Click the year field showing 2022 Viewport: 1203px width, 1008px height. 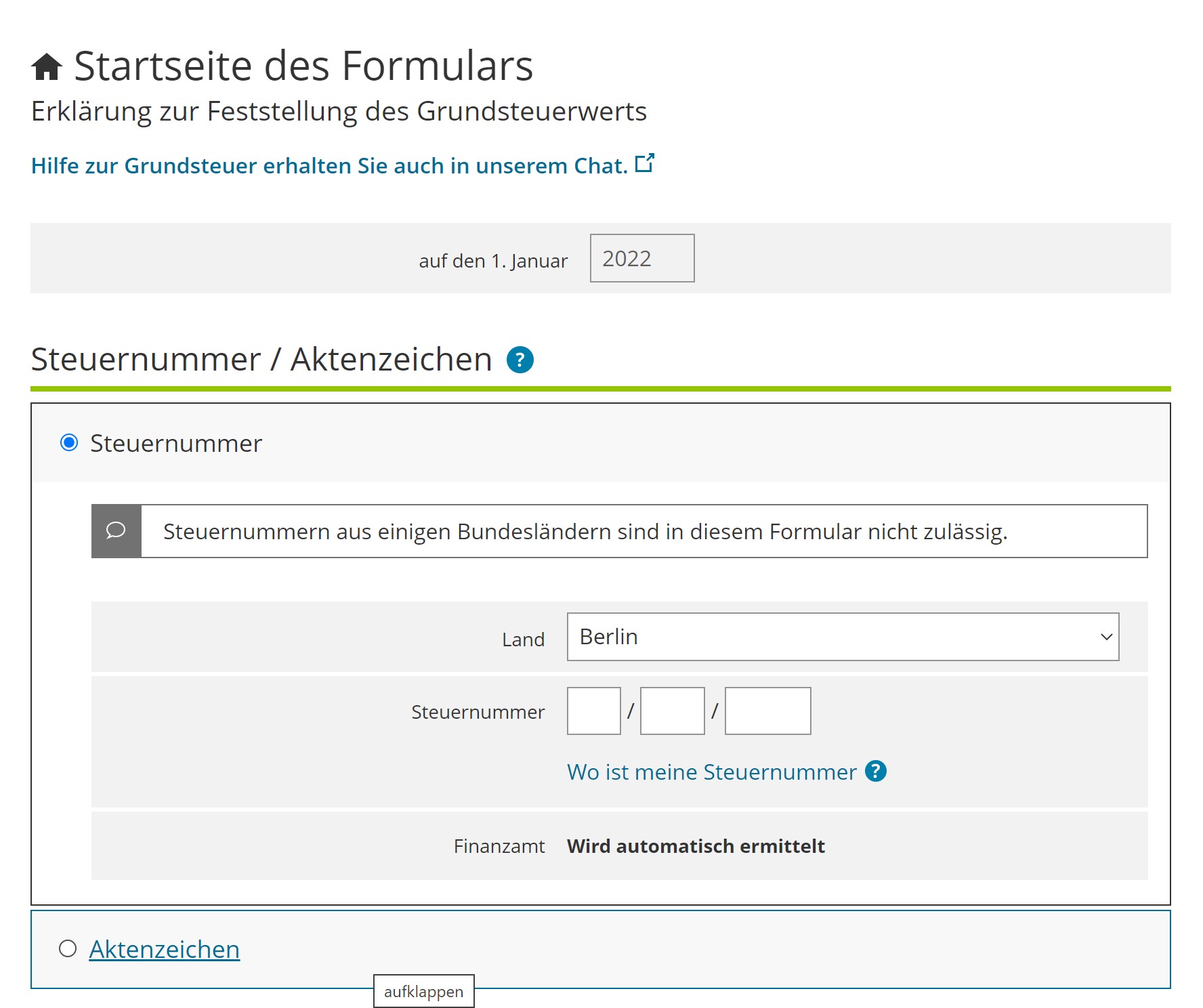pyautogui.click(x=641, y=258)
